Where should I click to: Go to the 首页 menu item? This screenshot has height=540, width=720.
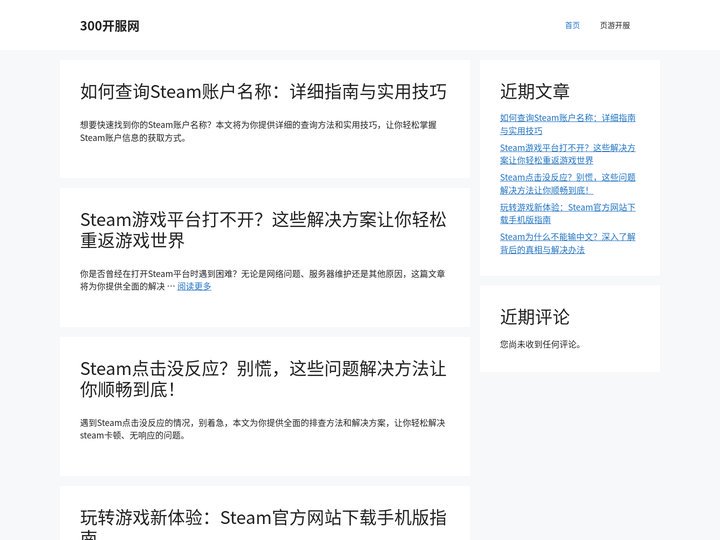coord(572,25)
